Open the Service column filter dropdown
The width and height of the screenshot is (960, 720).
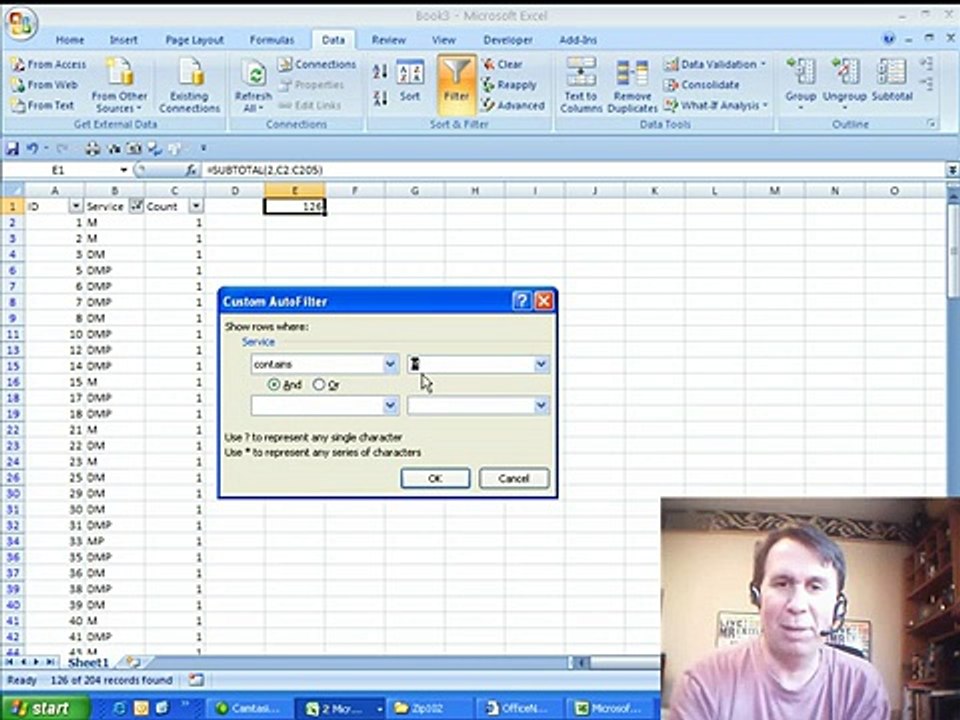click(x=136, y=206)
